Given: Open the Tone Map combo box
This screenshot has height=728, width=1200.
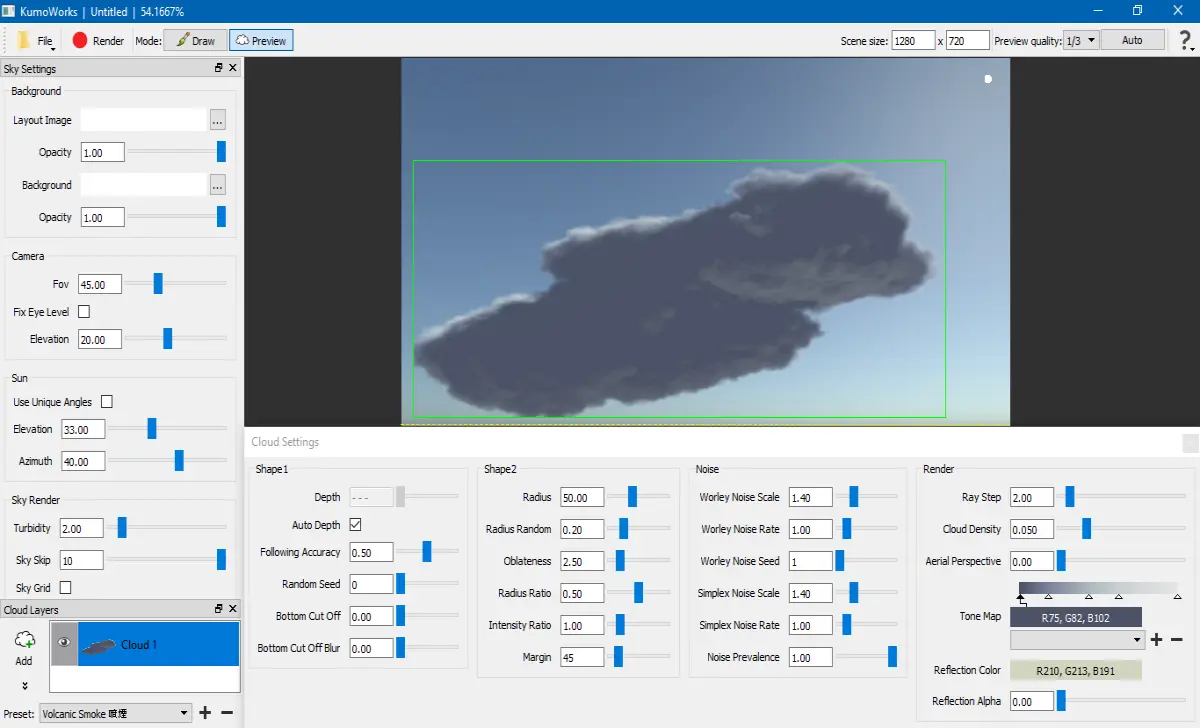Looking at the screenshot, I should pyautogui.click(x=1078, y=639).
